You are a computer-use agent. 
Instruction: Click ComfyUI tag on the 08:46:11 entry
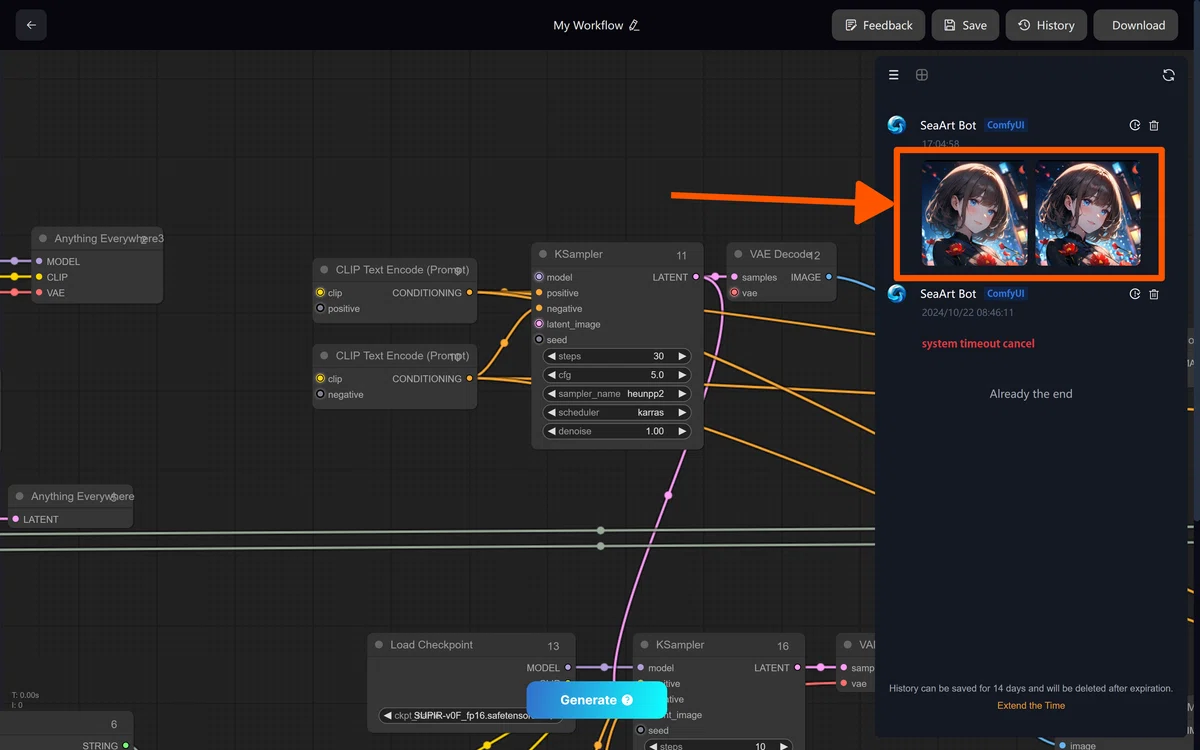(1005, 294)
